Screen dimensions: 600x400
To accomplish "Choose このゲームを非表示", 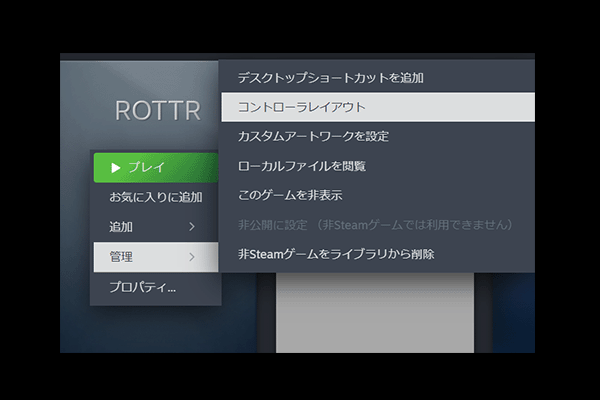I will click(x=378, y=195).
